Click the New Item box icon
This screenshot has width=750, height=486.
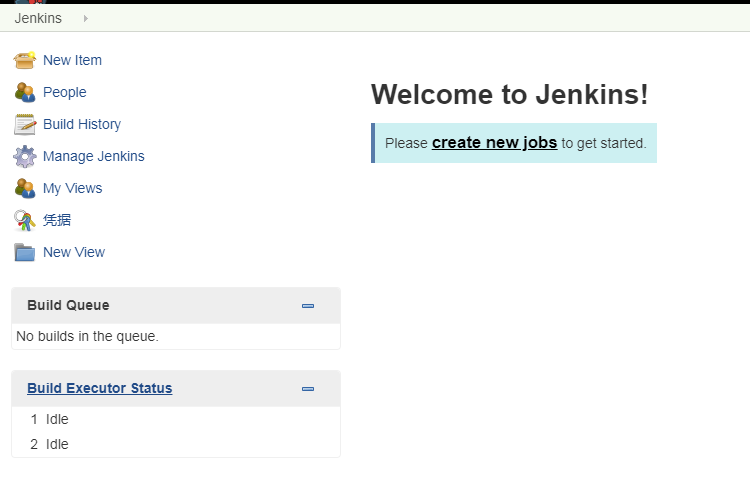(x=24, y=60)
